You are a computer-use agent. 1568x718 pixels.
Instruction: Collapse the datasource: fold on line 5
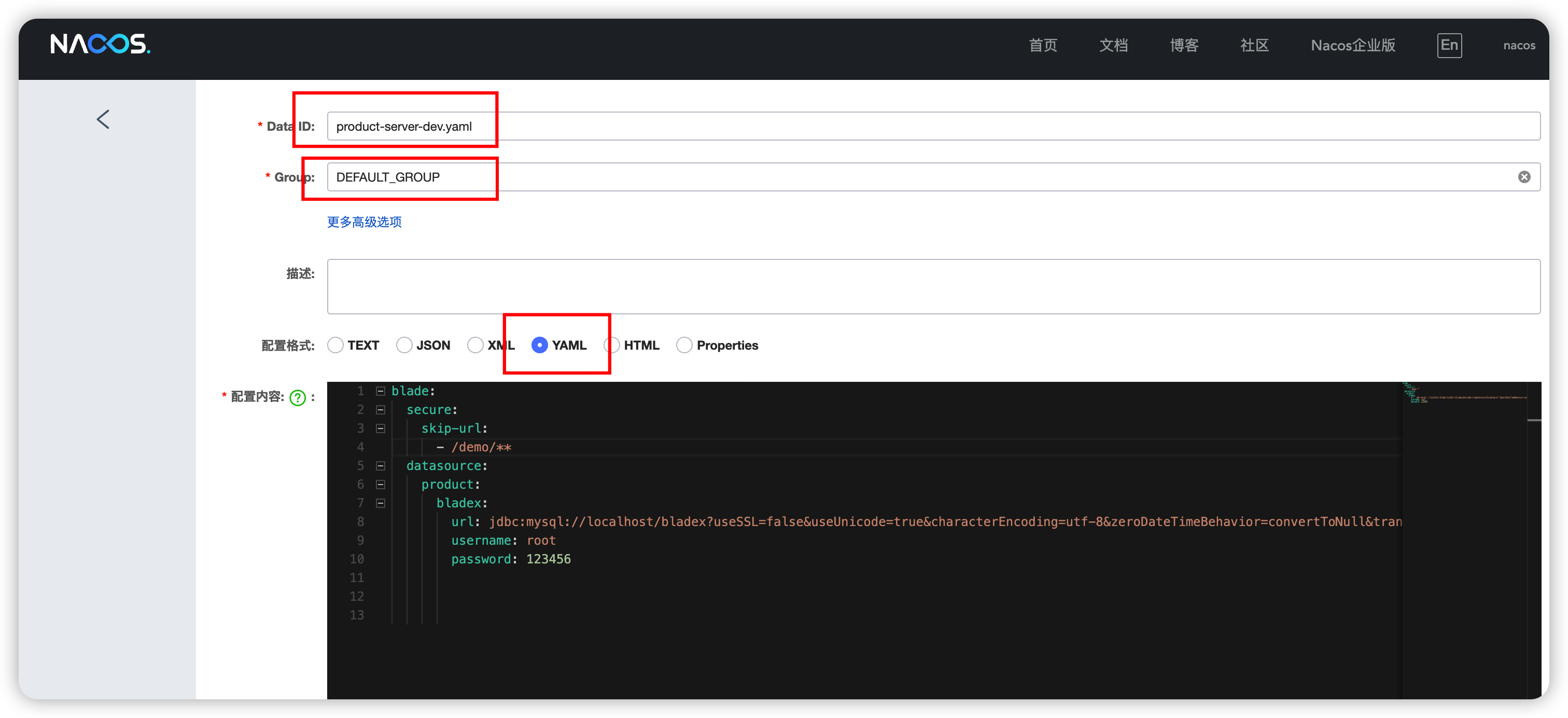(381, 466)
